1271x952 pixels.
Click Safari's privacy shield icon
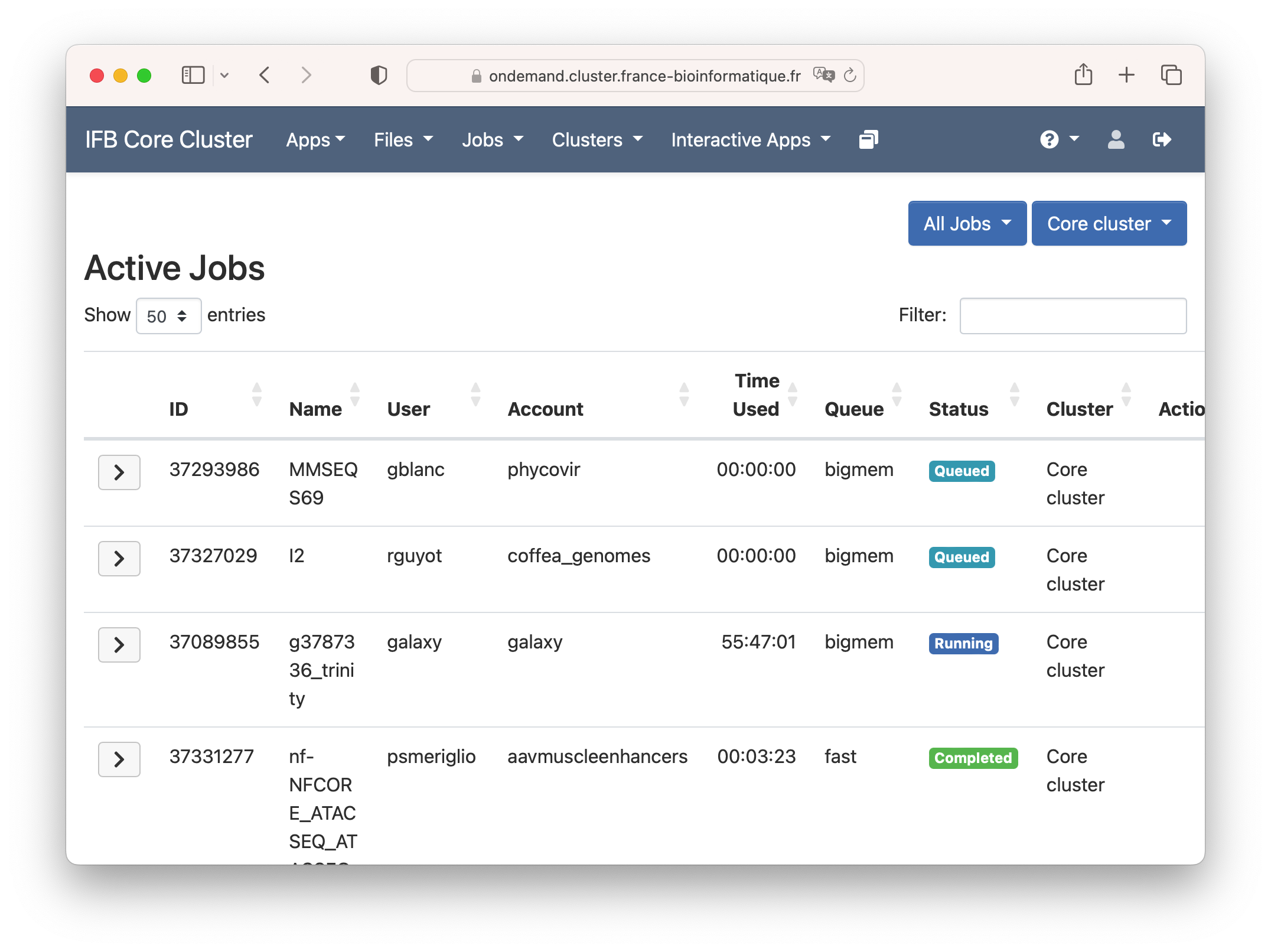pyautogui.click(x=379, y=76)
